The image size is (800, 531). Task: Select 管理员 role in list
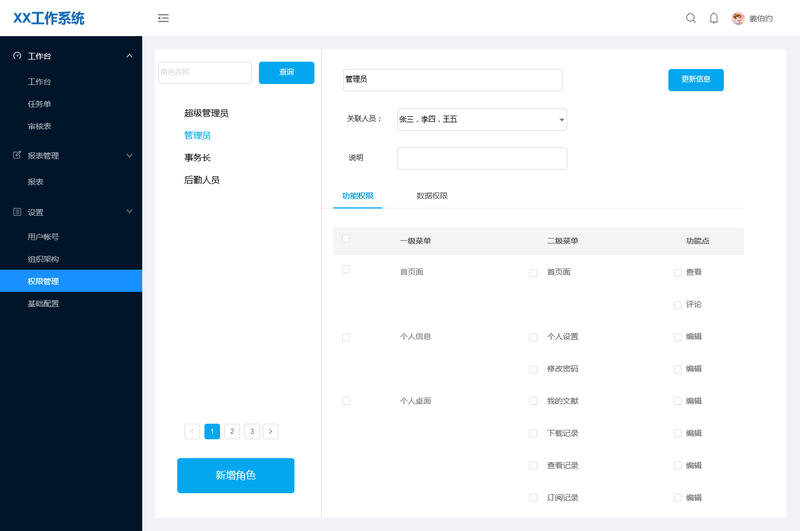click(197, 135)
